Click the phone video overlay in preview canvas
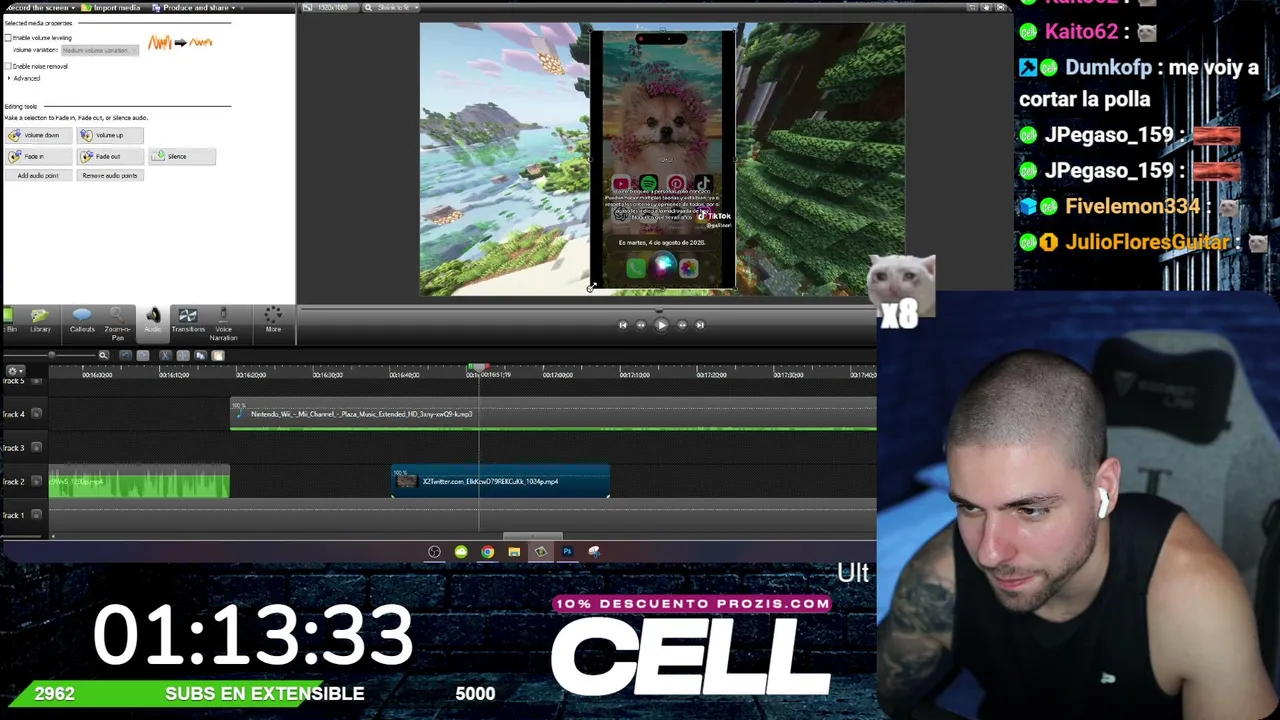Image resolution: width=1280 pixels, height=720 pixels. [x=663, y=160]
